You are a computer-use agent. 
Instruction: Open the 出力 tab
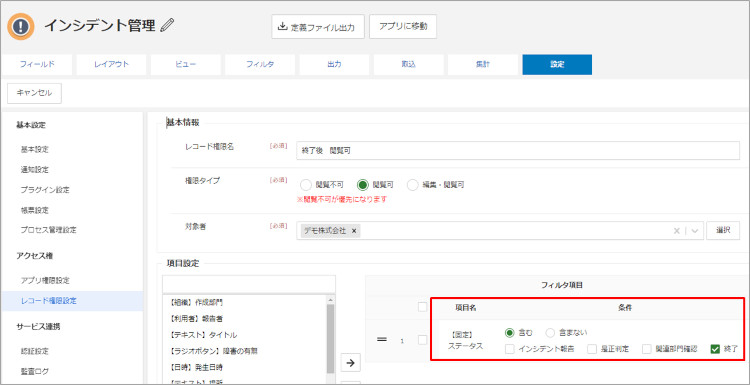334,65
